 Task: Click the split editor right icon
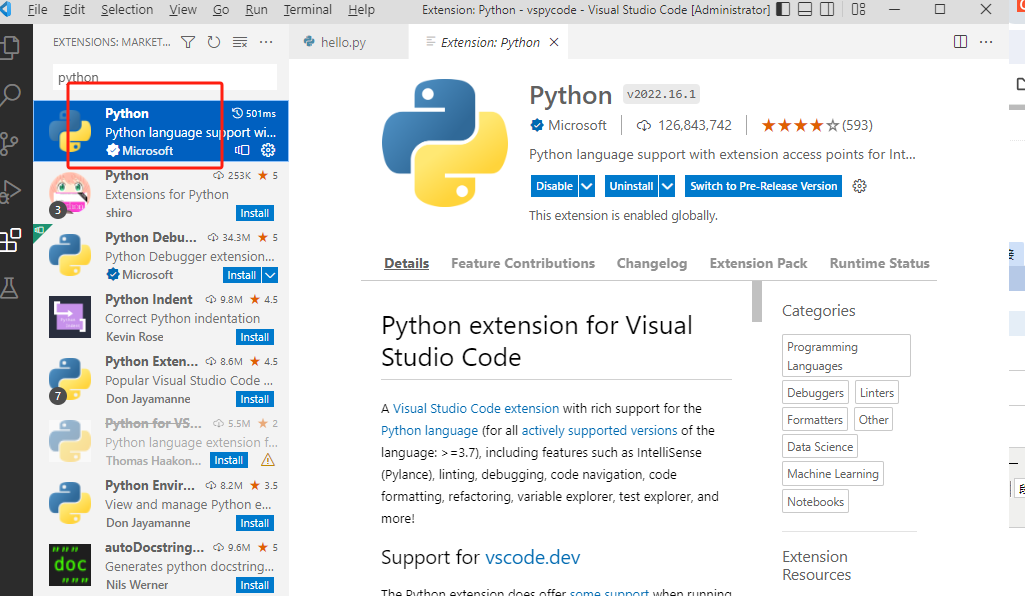click(960, 42)
